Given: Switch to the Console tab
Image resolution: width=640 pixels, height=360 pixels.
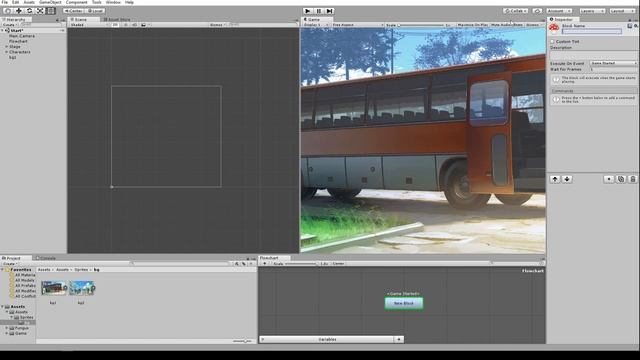Looking at the screenshot, I should click(x=46, y=258).
